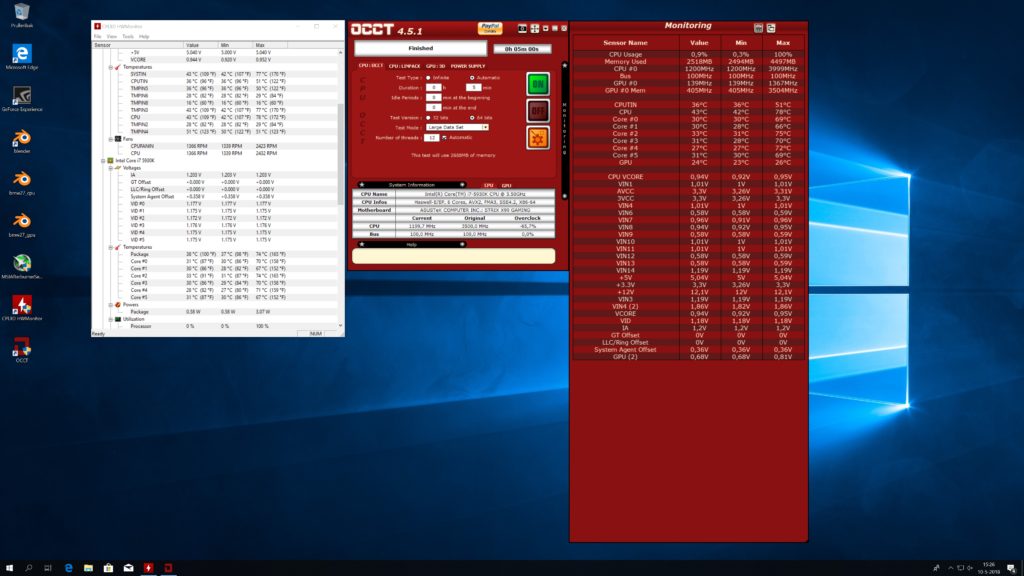Open the bmw27_cpu desktop shortcut
The width and height of the screenshot is (1024, 576).
click(x=22, y=183)
